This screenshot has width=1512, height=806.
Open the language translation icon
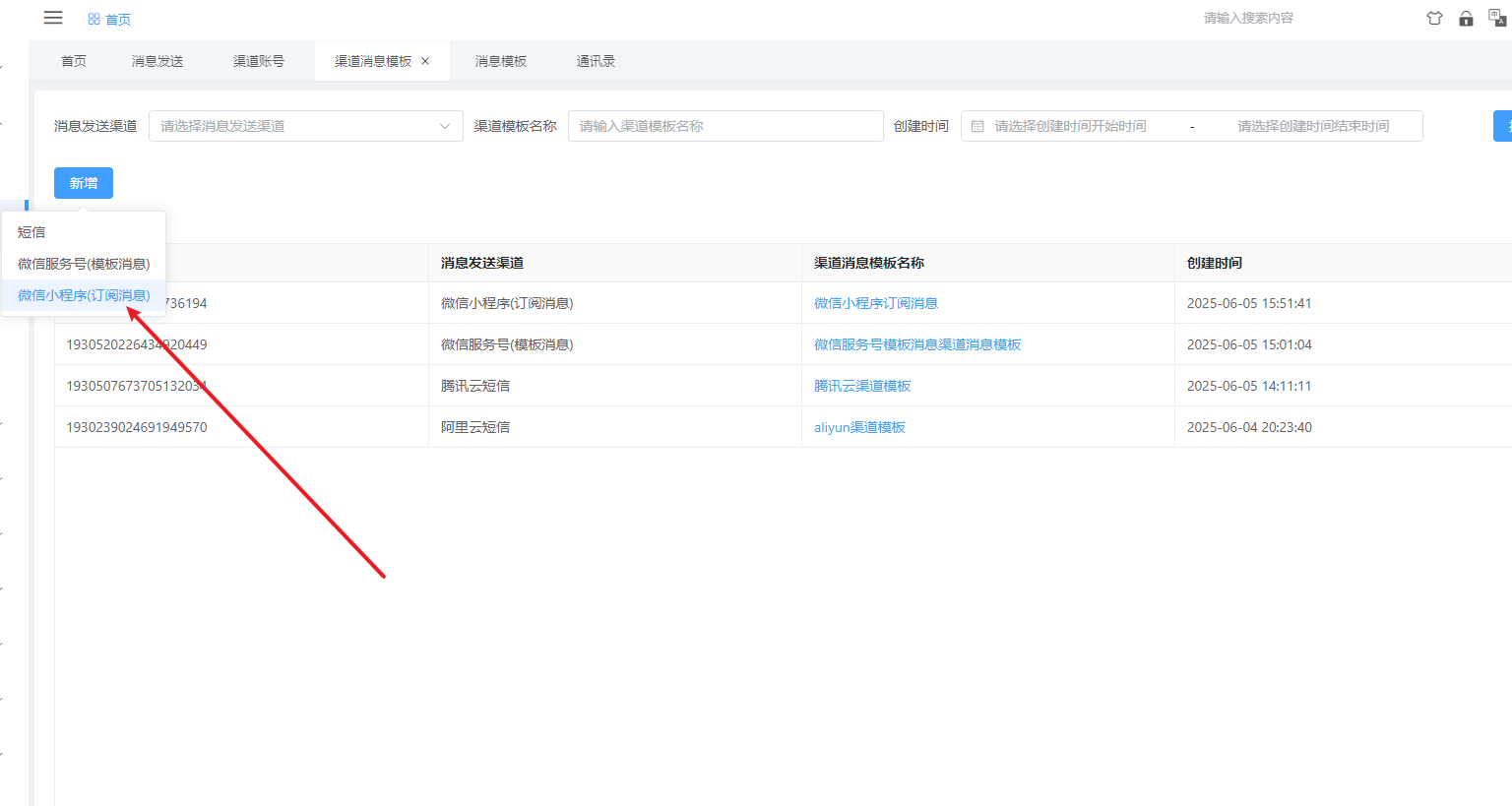1496,18
